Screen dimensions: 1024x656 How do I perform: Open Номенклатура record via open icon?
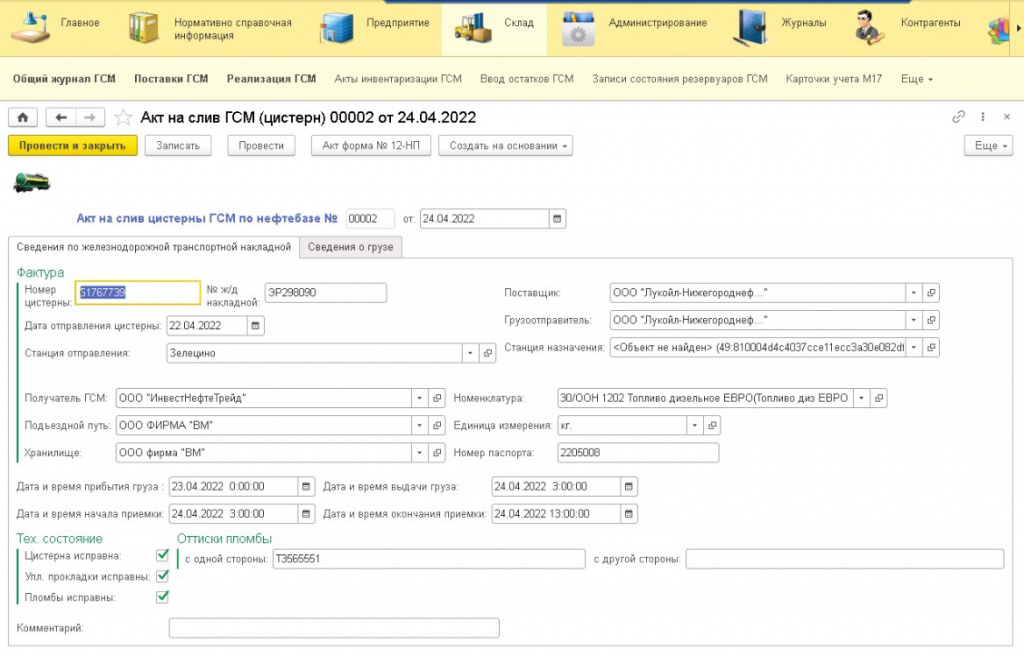pos(879,398)
